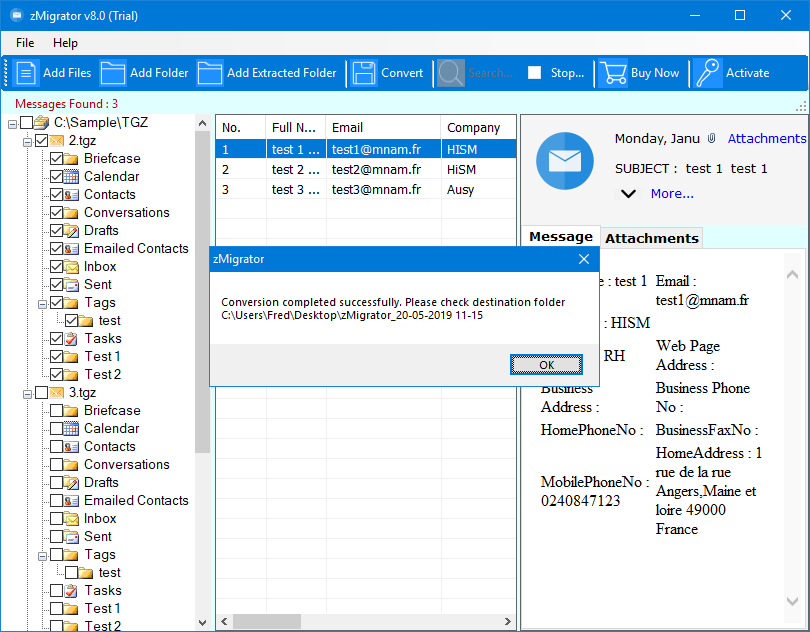Image resolution: width=810 pixels, height=632 pixels.
Task: Click the Calendar icon under 3.tgz
Action: click(71, 428)
